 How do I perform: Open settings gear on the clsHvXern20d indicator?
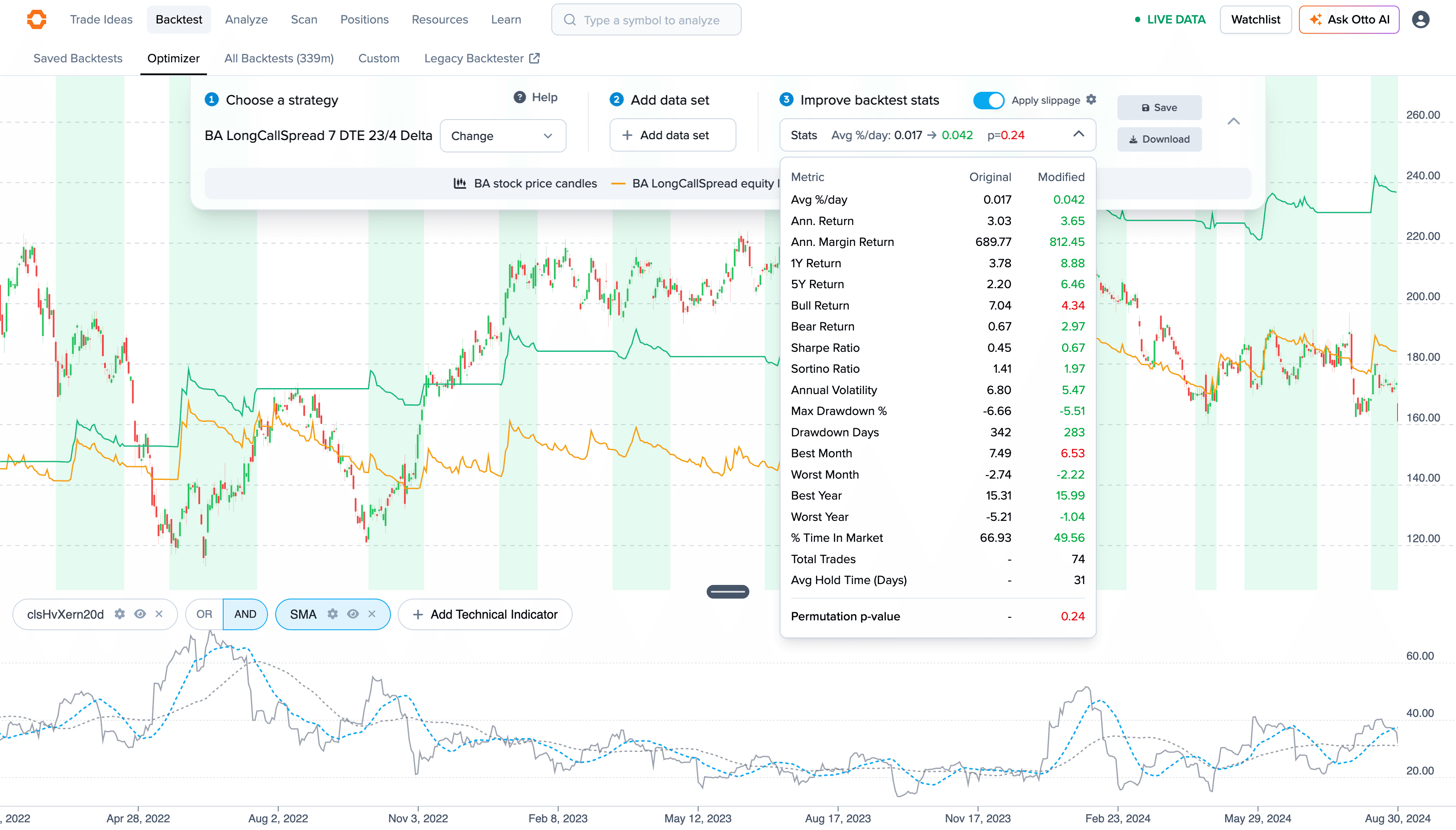[119, 614]
